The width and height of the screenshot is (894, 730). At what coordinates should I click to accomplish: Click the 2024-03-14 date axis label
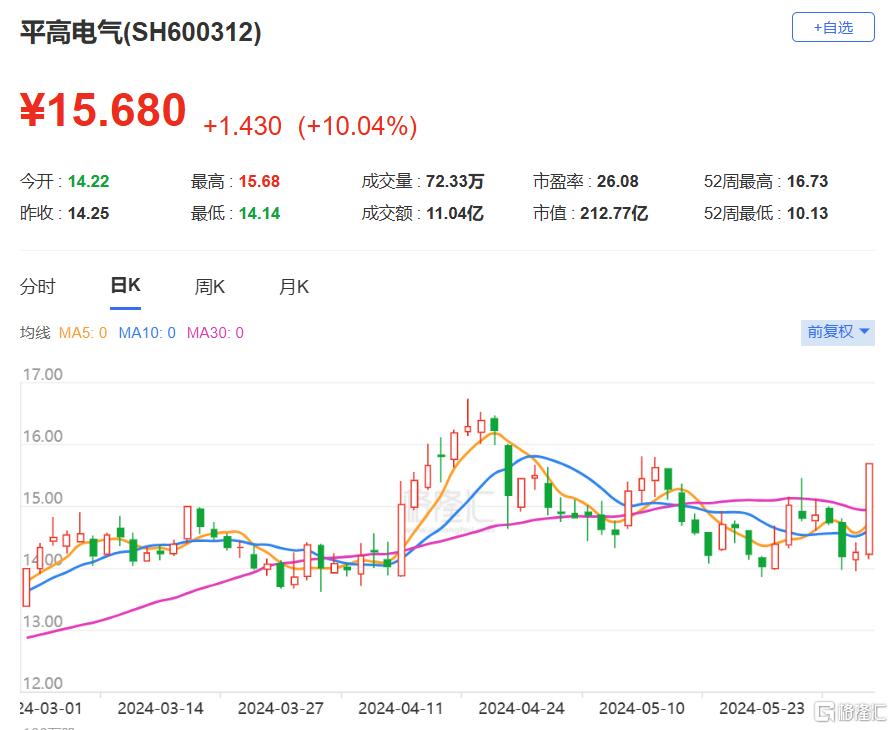click(x=160, y=709)
